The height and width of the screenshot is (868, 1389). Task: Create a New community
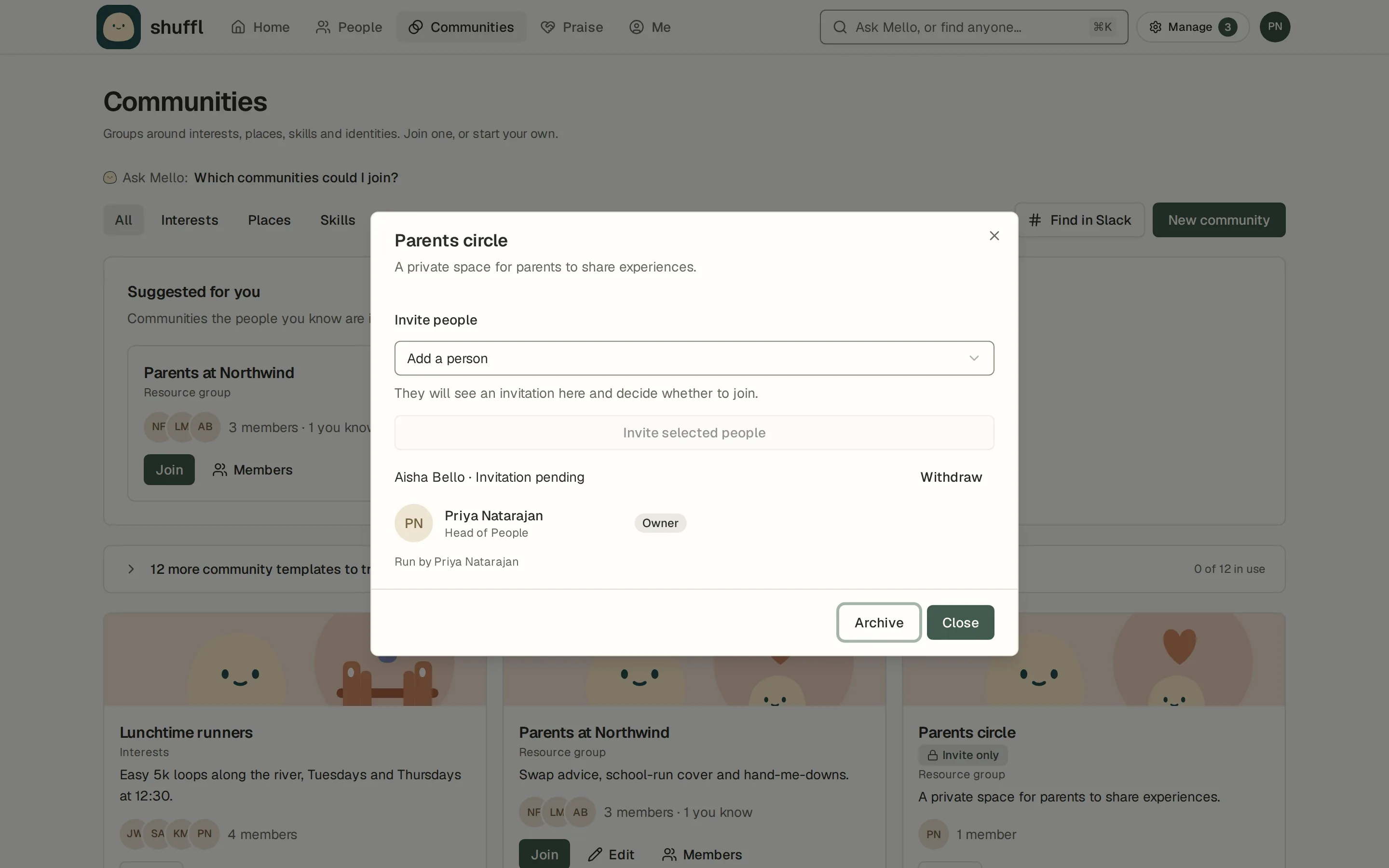coord(1219,220)
